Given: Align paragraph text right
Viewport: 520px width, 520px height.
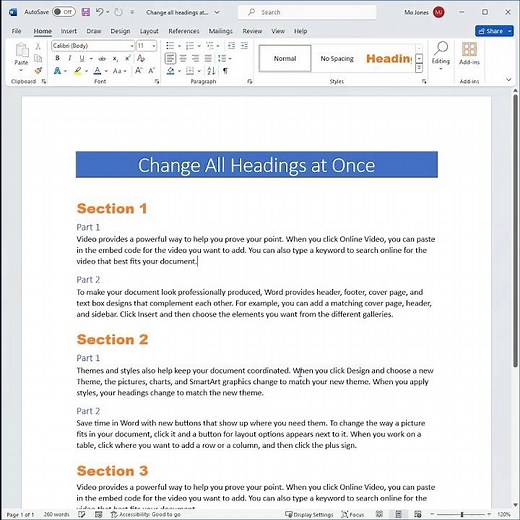Looking at the screenshot, I should coord(196,58).
